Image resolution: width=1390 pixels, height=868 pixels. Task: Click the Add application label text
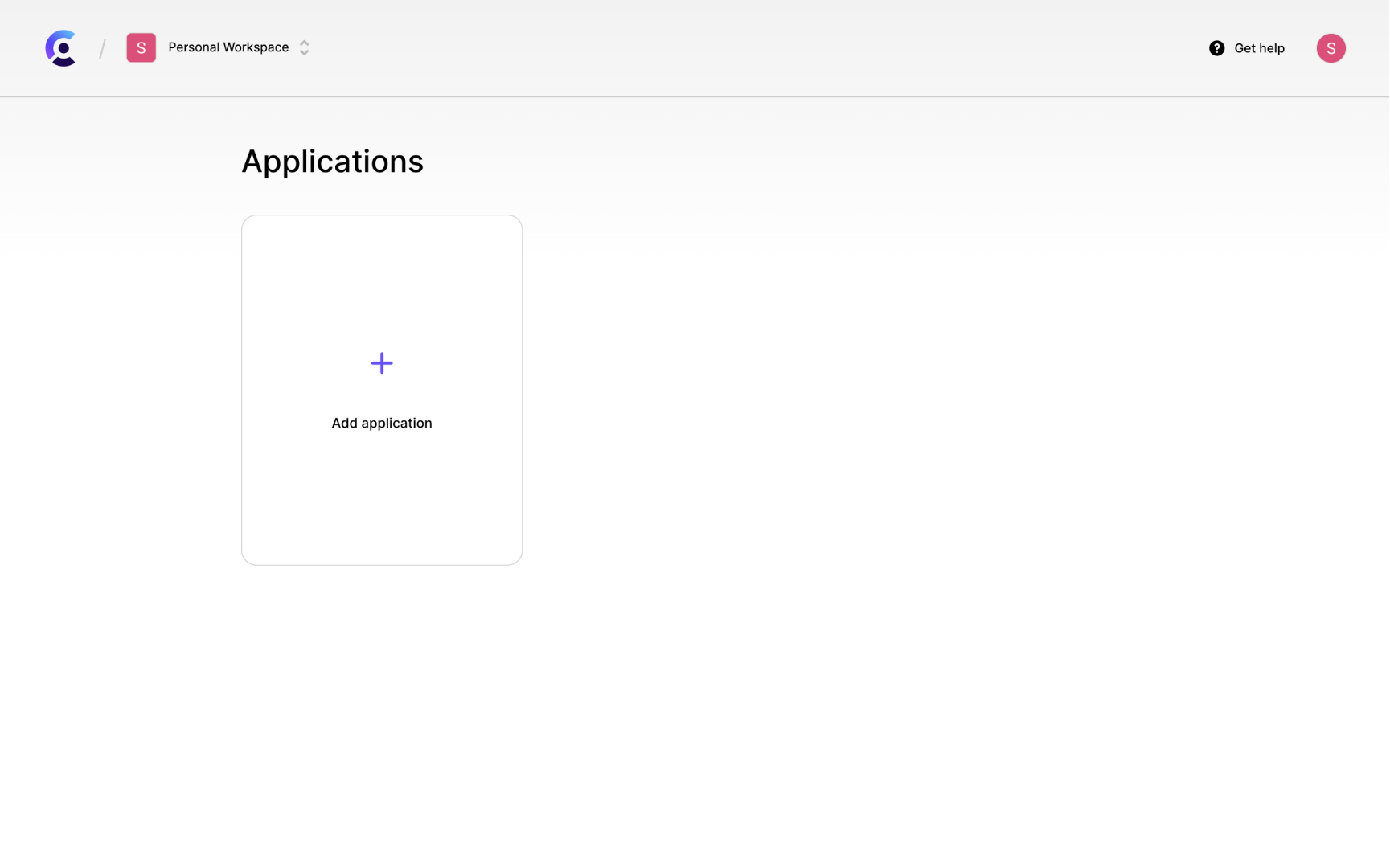[381, 423]
